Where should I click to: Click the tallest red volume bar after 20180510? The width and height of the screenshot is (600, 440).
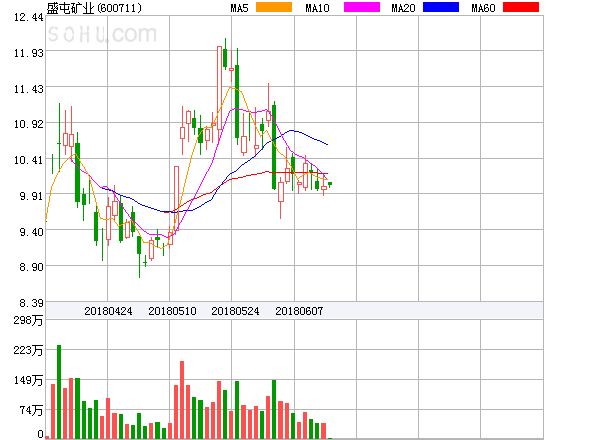(x=182, y=400)
